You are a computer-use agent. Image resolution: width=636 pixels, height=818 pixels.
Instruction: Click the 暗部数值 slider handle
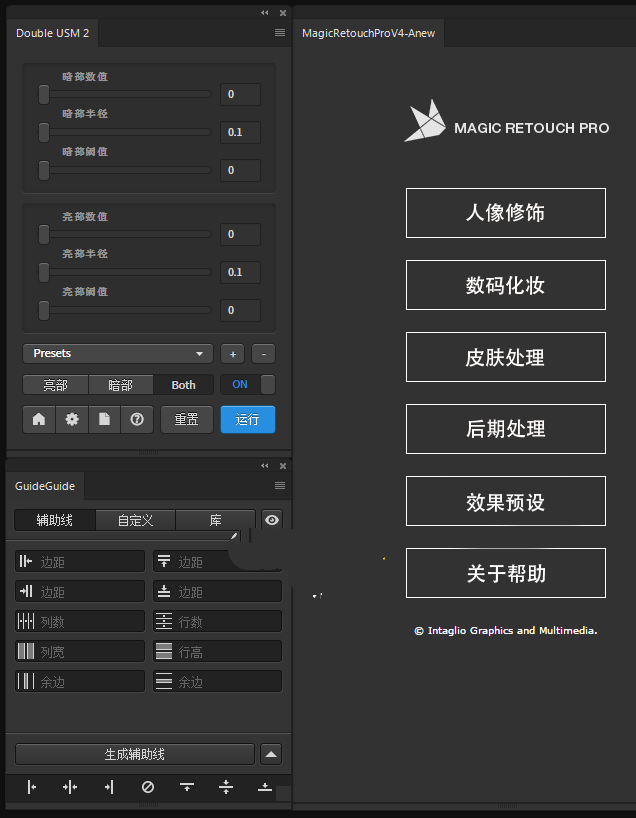(44, 94)
